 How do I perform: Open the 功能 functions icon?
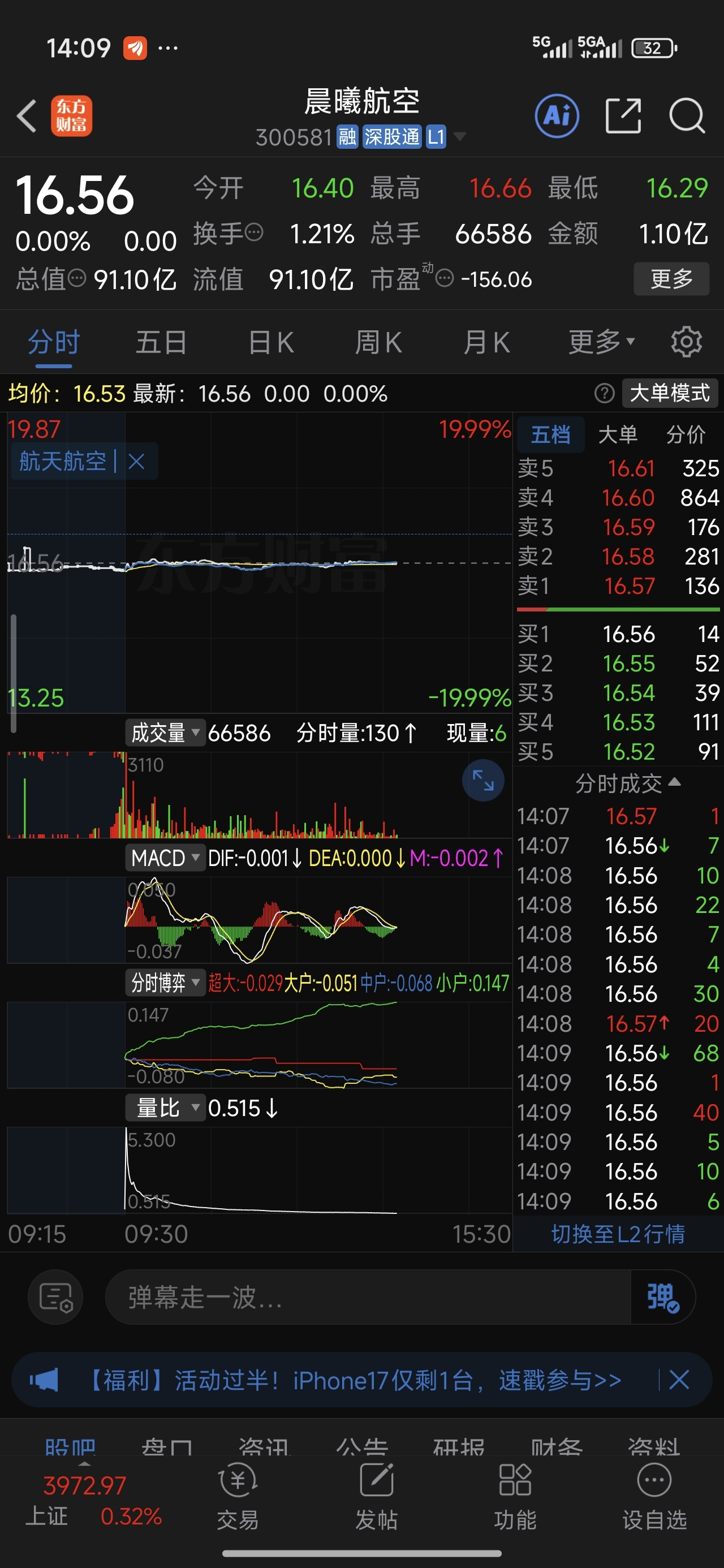(515, 1497)
